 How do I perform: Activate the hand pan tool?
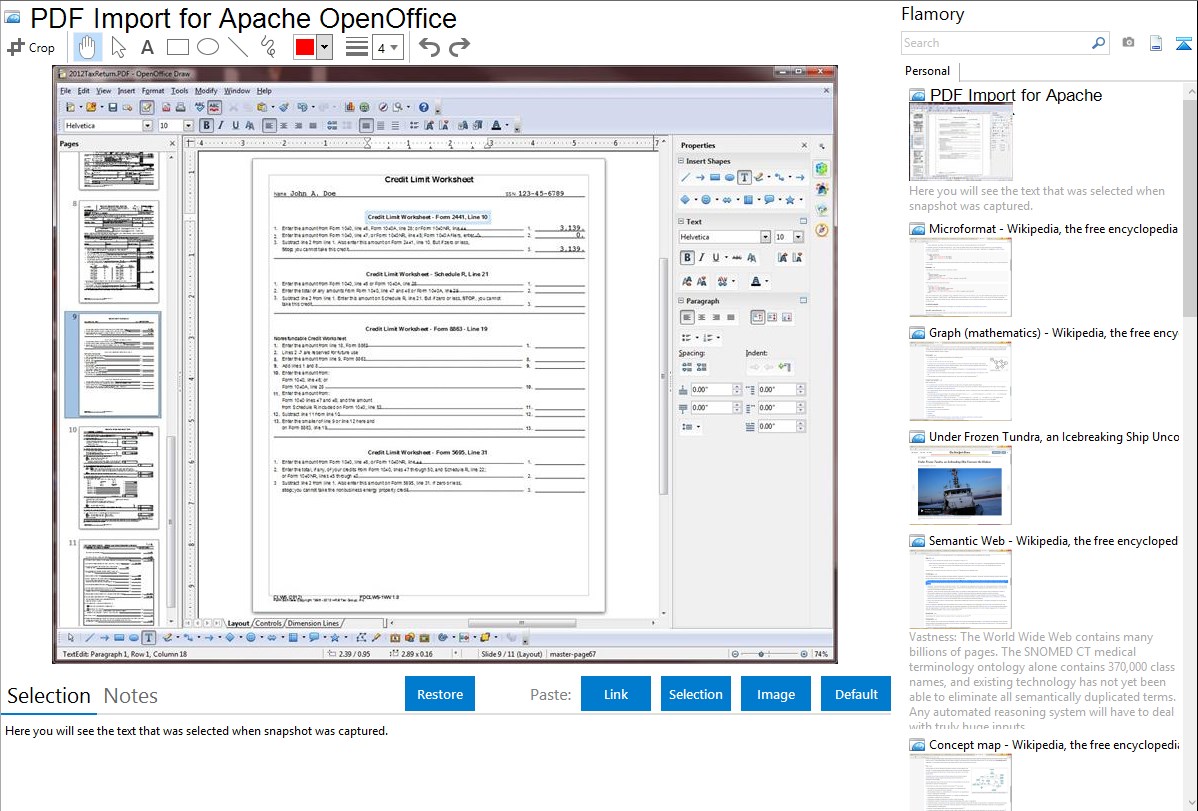pyautogui.click(x=87, y=47)
